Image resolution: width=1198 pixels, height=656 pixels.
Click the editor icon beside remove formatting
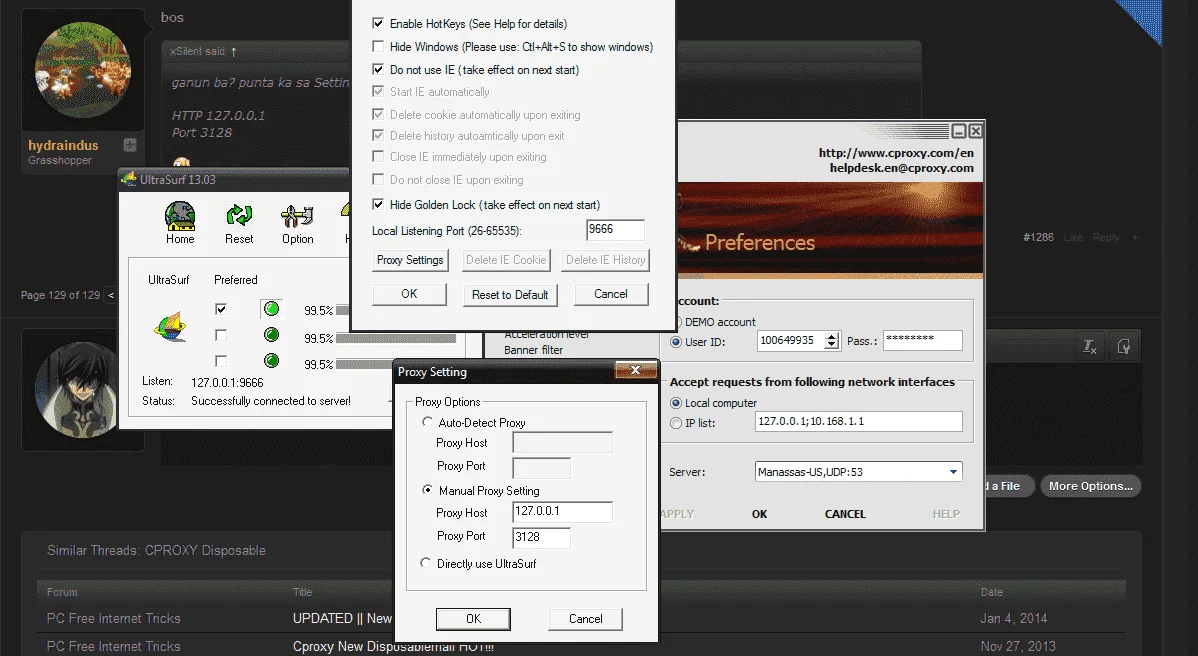pos(1123,347)
